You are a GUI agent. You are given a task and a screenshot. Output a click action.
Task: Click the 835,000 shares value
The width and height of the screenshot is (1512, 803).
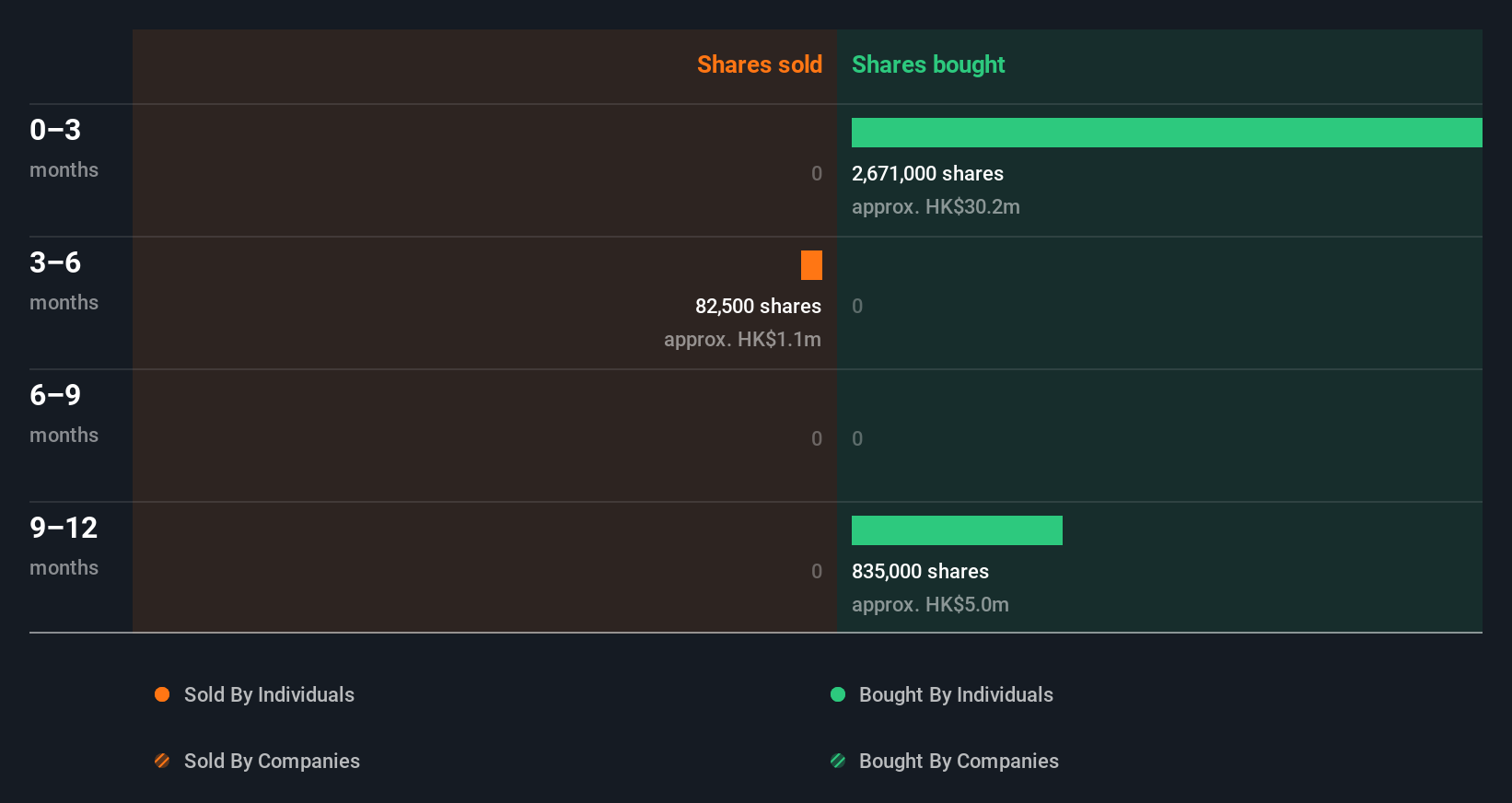[x=920, y=571]
